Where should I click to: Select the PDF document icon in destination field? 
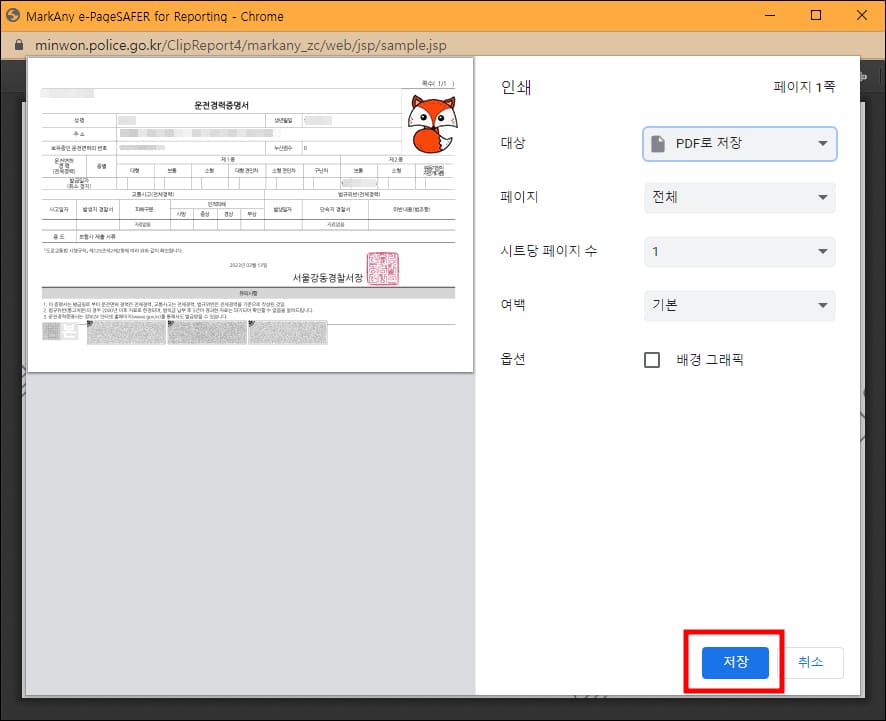coord(660,144)
